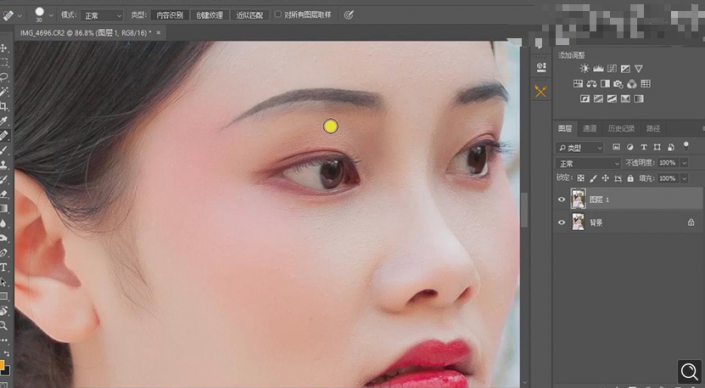The width and height of the screenshot is (705, 388).
Task: Select the Hand tool
Action: [4, 311]
